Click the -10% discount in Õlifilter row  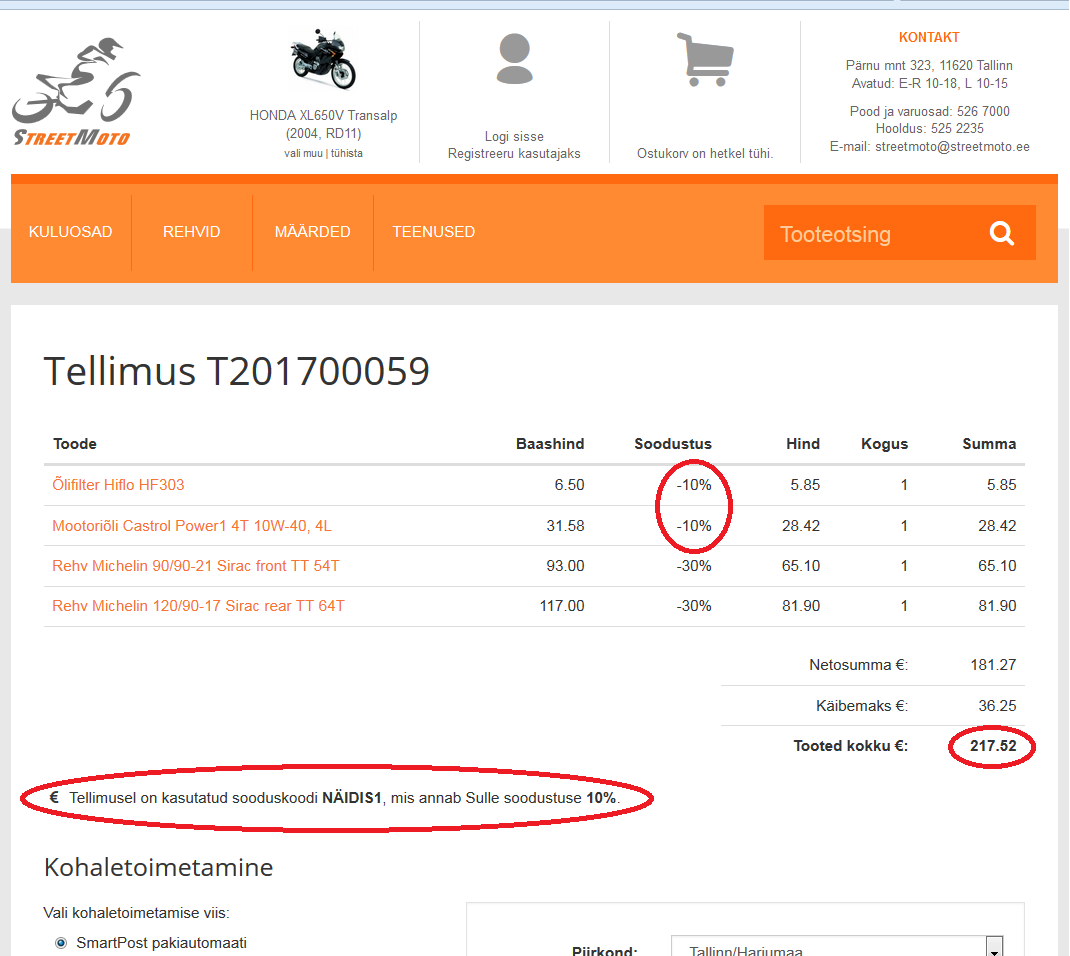(694, 485)
